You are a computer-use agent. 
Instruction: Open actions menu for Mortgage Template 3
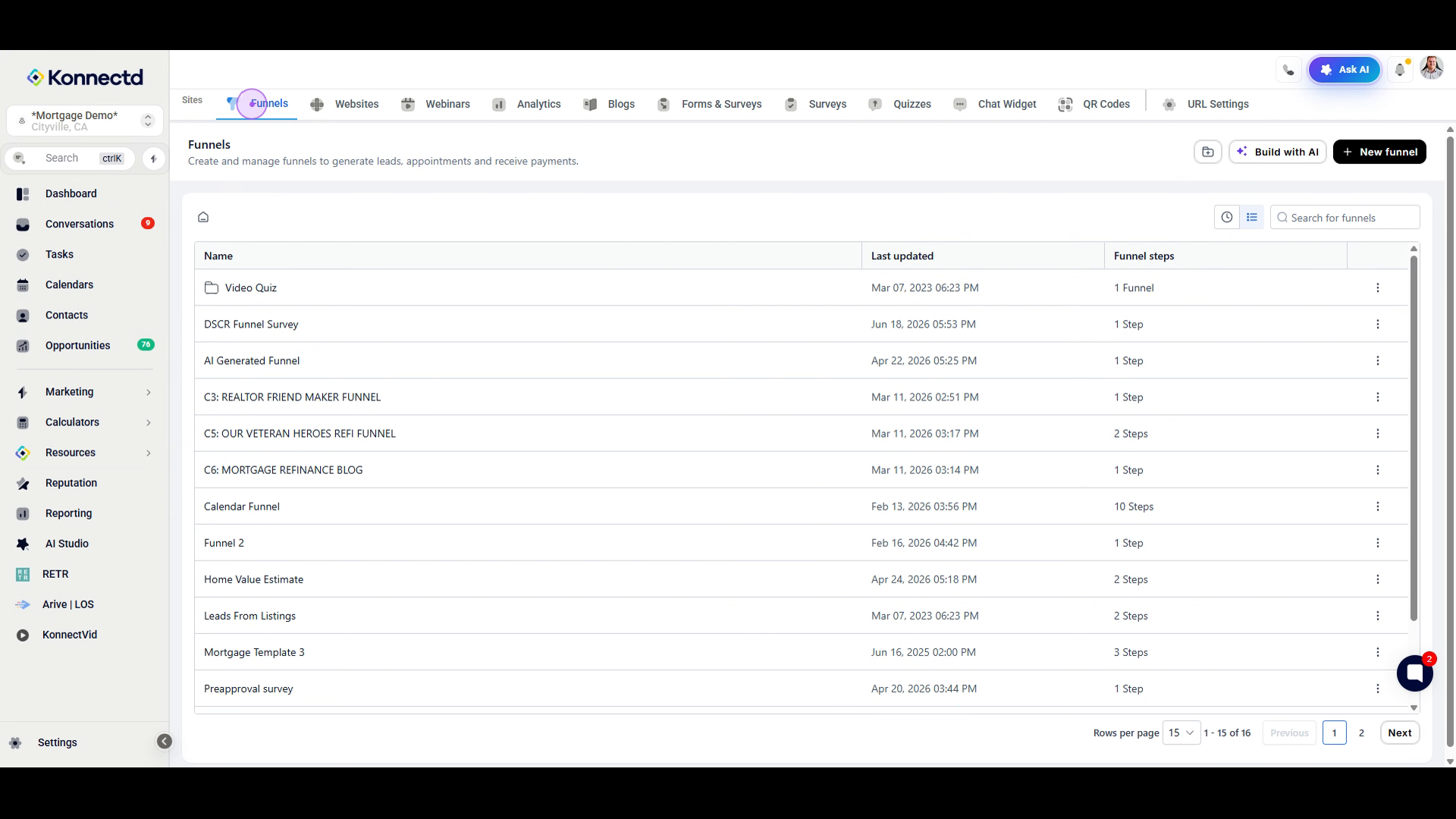pos(1378,652)
